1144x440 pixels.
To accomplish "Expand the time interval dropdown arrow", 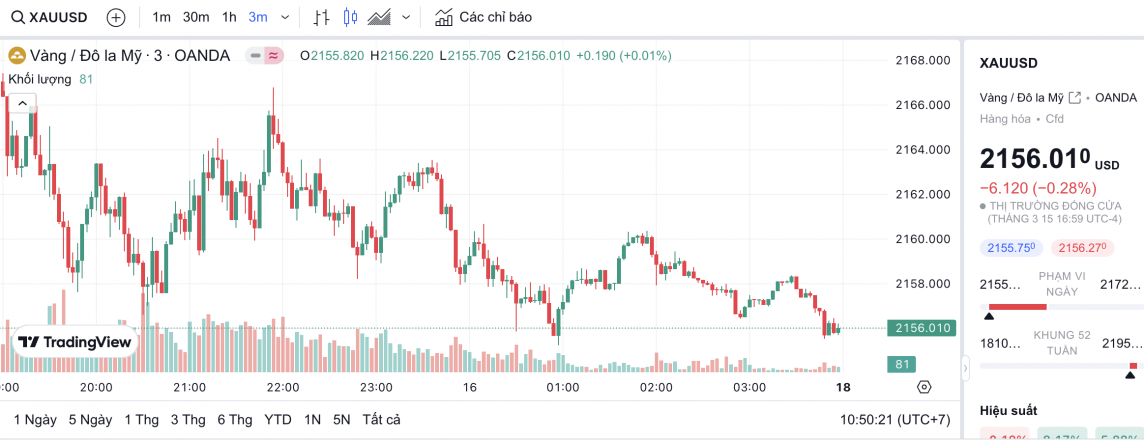I will [x=286, y=17].
